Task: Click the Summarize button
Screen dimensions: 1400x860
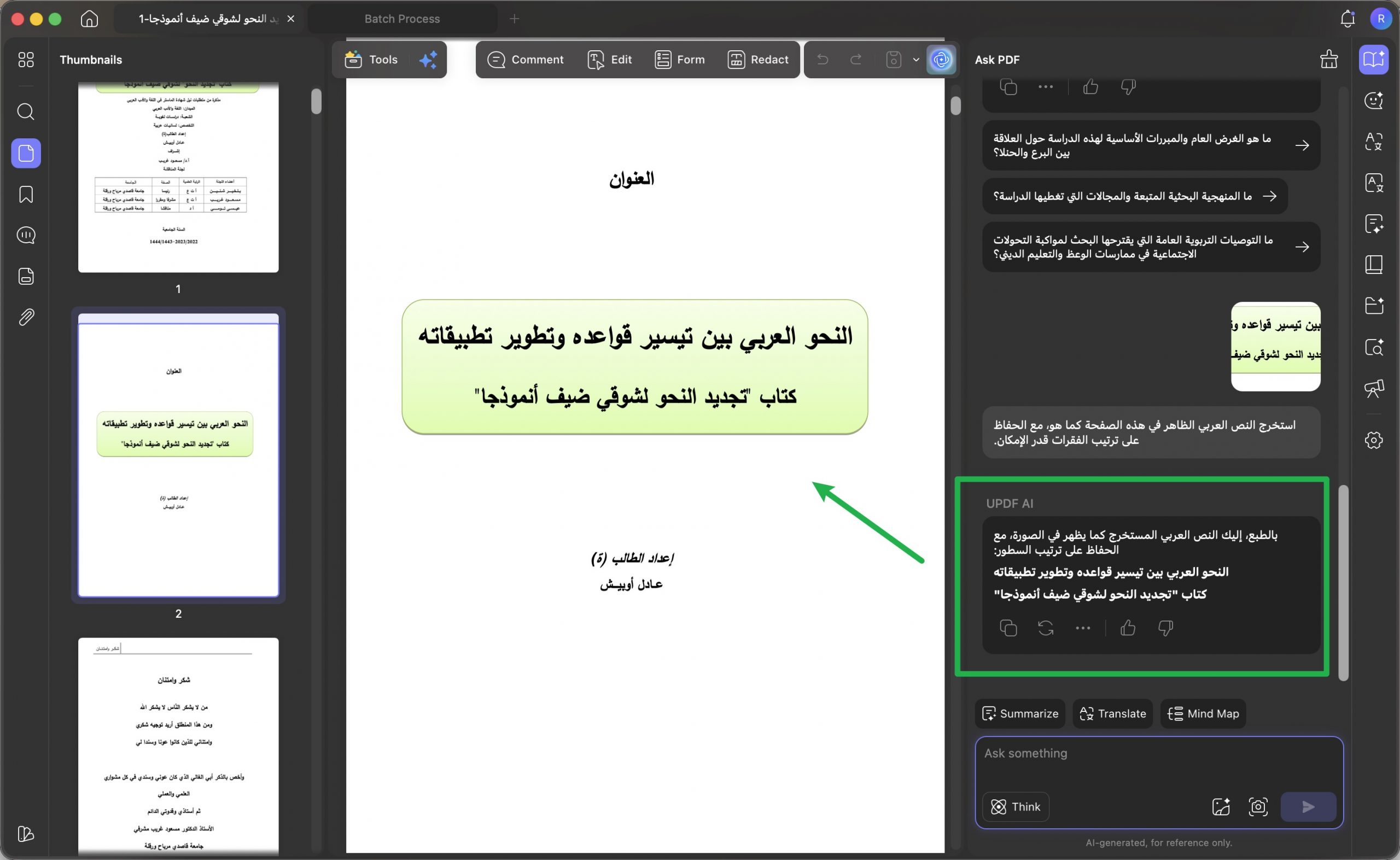Action: (x=1020, y=713)
